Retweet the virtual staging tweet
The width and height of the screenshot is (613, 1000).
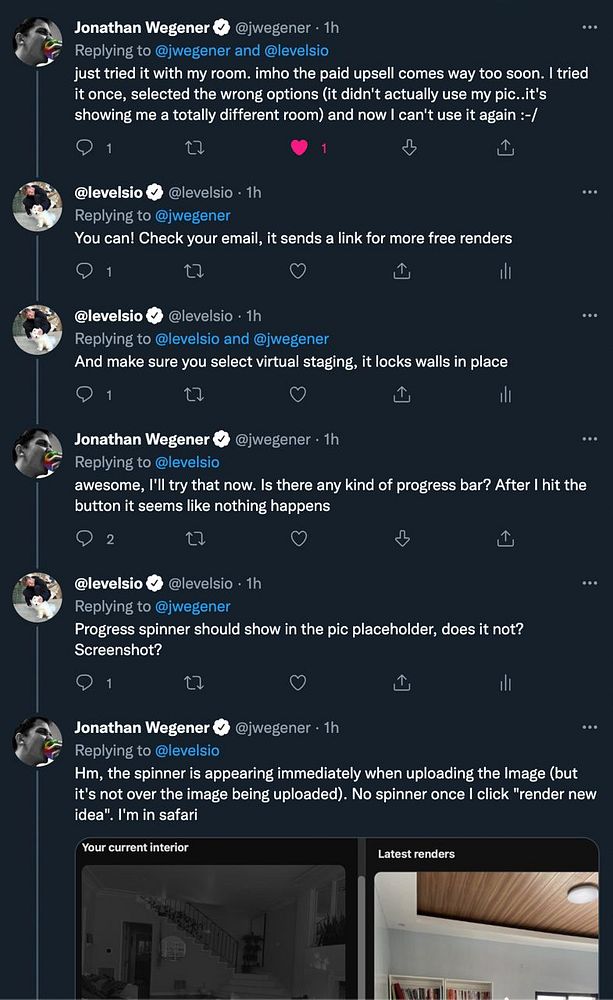coord(195,395)
